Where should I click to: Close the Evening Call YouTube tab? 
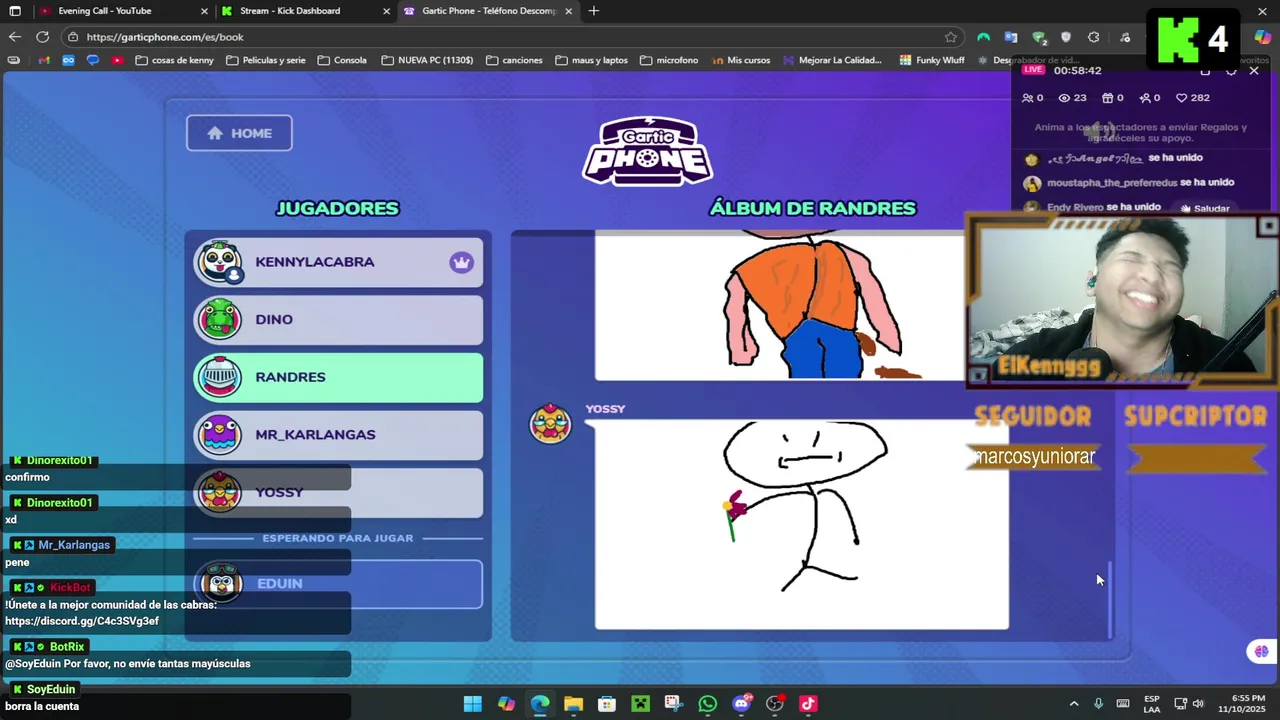(204, 11)
